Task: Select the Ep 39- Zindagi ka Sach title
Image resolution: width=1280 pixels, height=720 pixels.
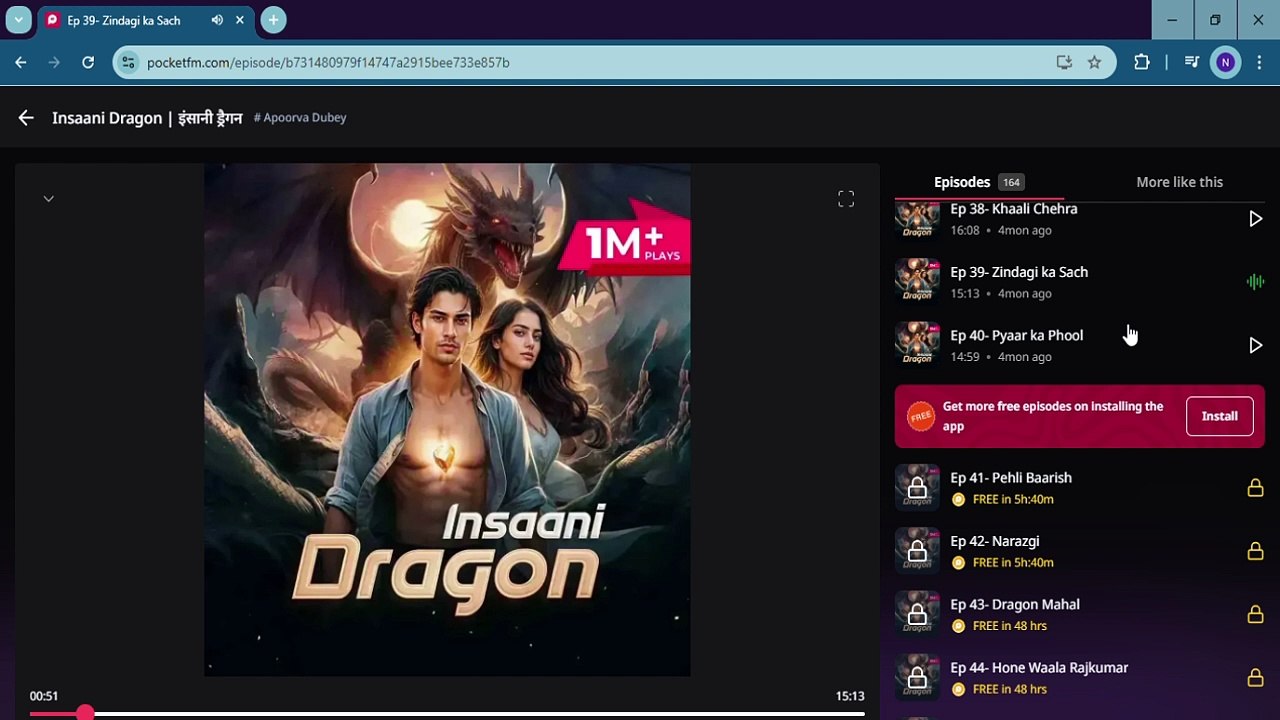Action: pos(1019,272)
